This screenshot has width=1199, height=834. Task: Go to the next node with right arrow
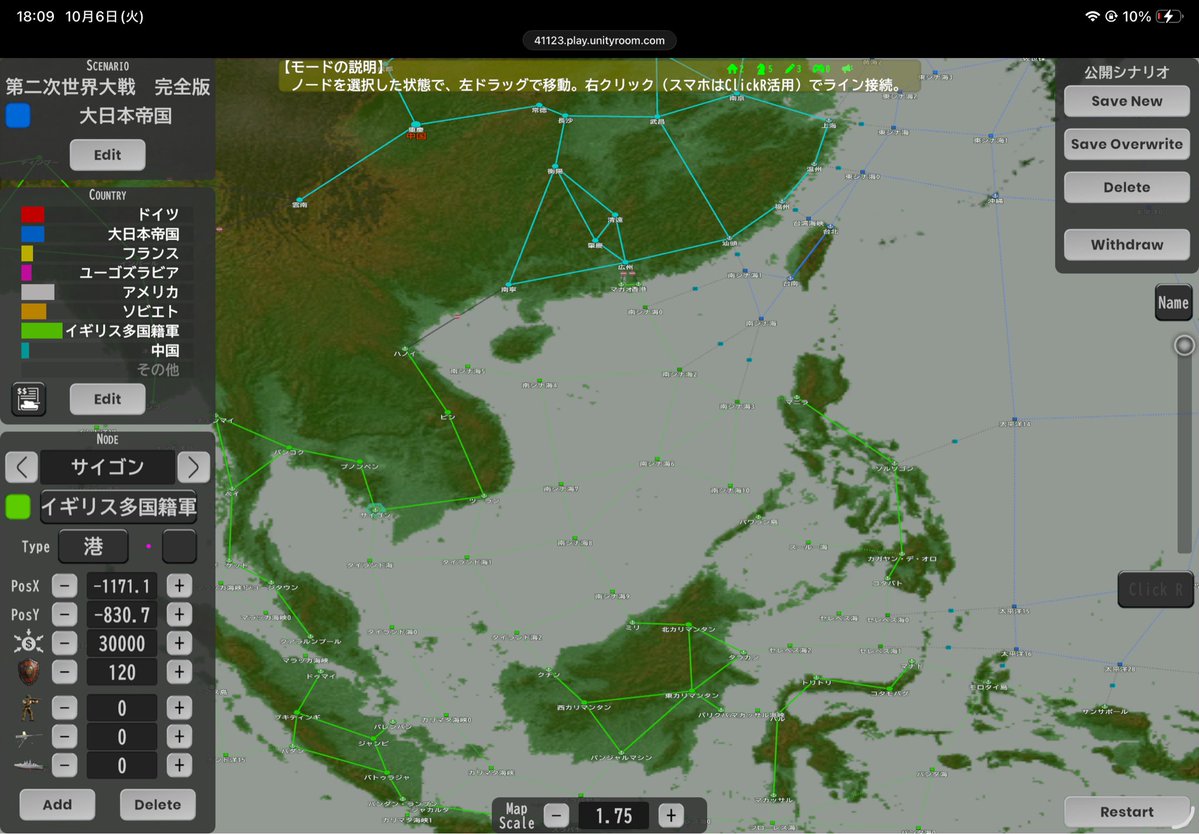click(193, 466)
